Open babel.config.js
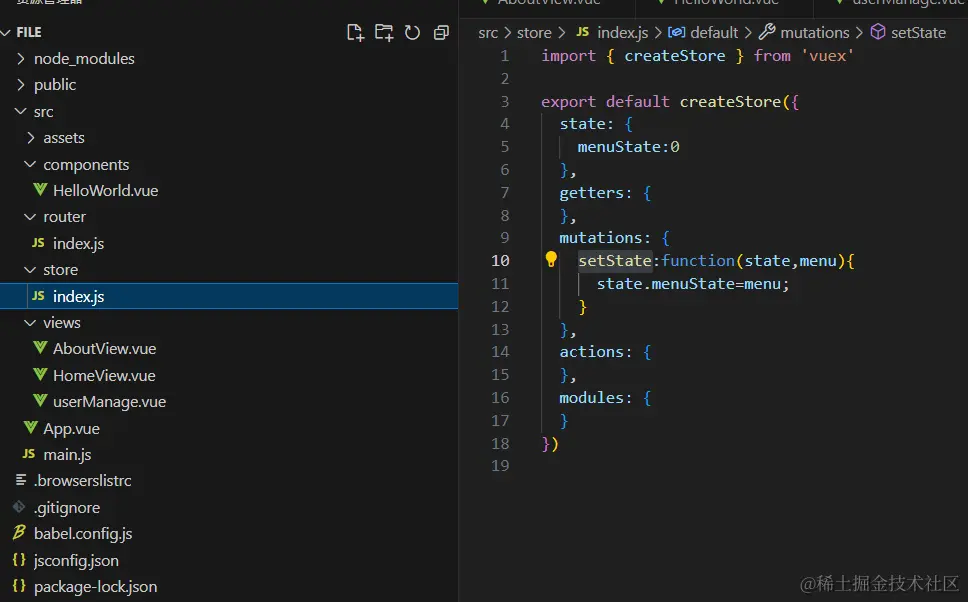 [83, 533]
